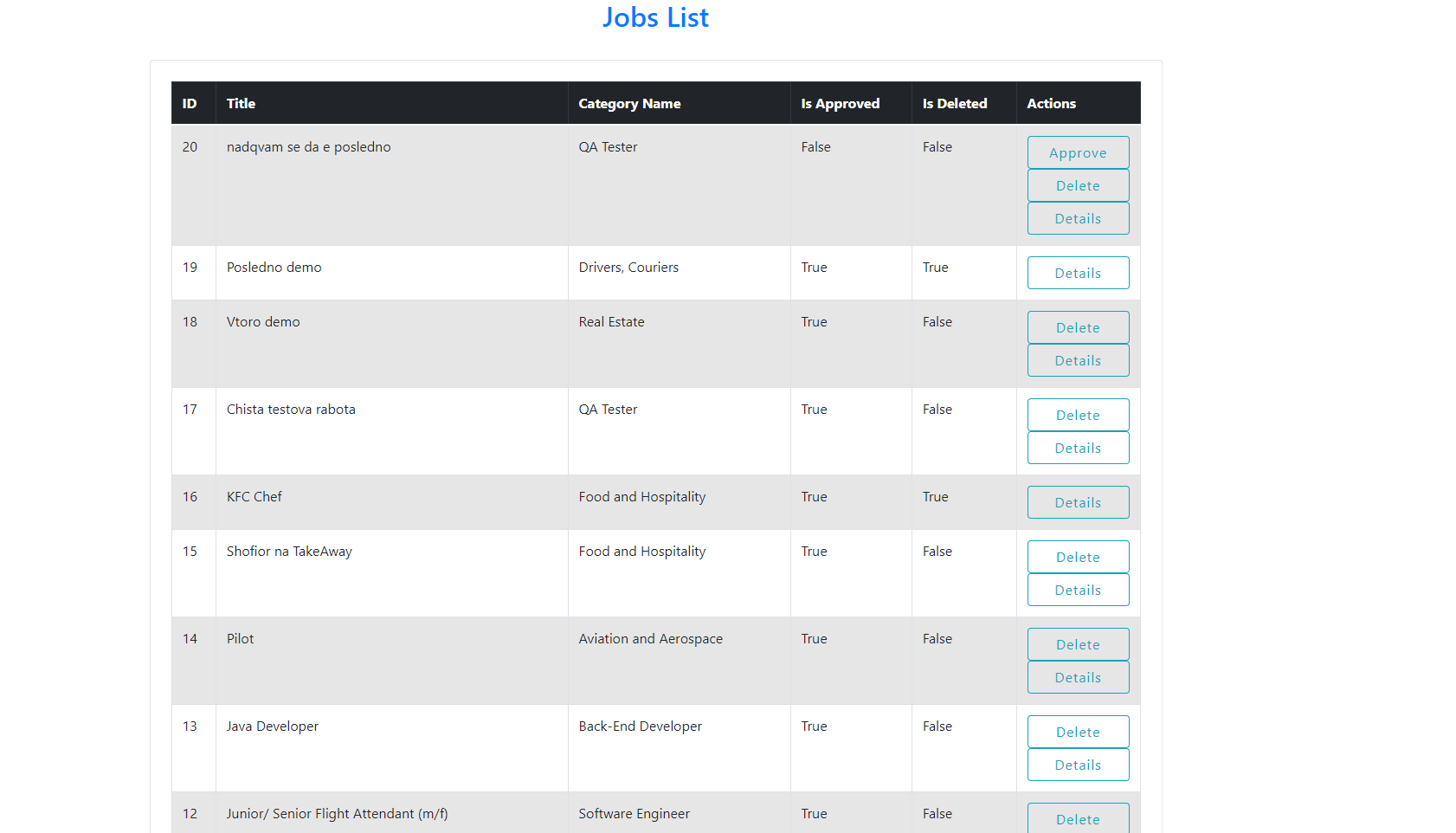View details of "Posledno demo"

click(x=1078, y=272)
